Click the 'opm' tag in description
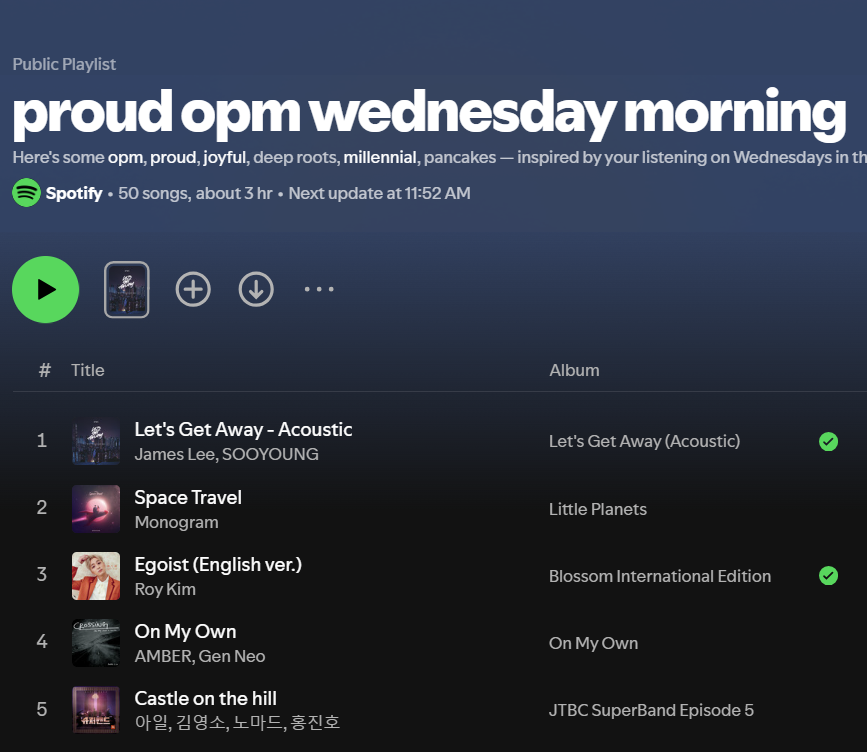Viewport: 867px width, 752px height. click(x=125, y=158)
